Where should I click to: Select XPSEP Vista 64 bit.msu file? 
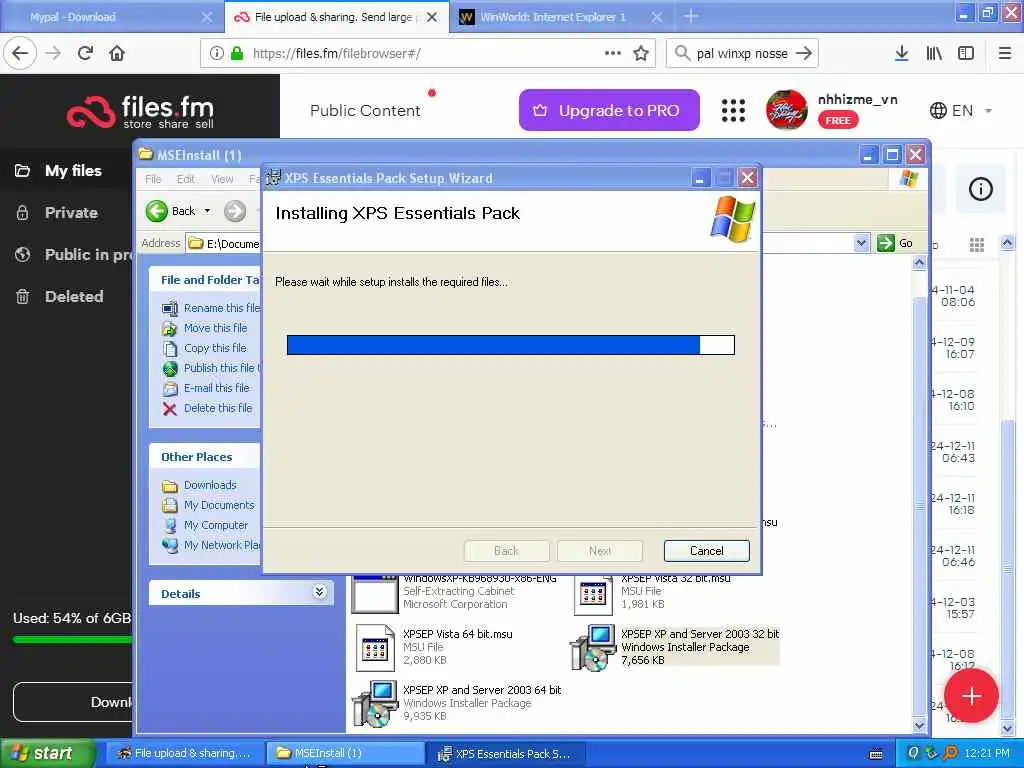tap(435, 647)
